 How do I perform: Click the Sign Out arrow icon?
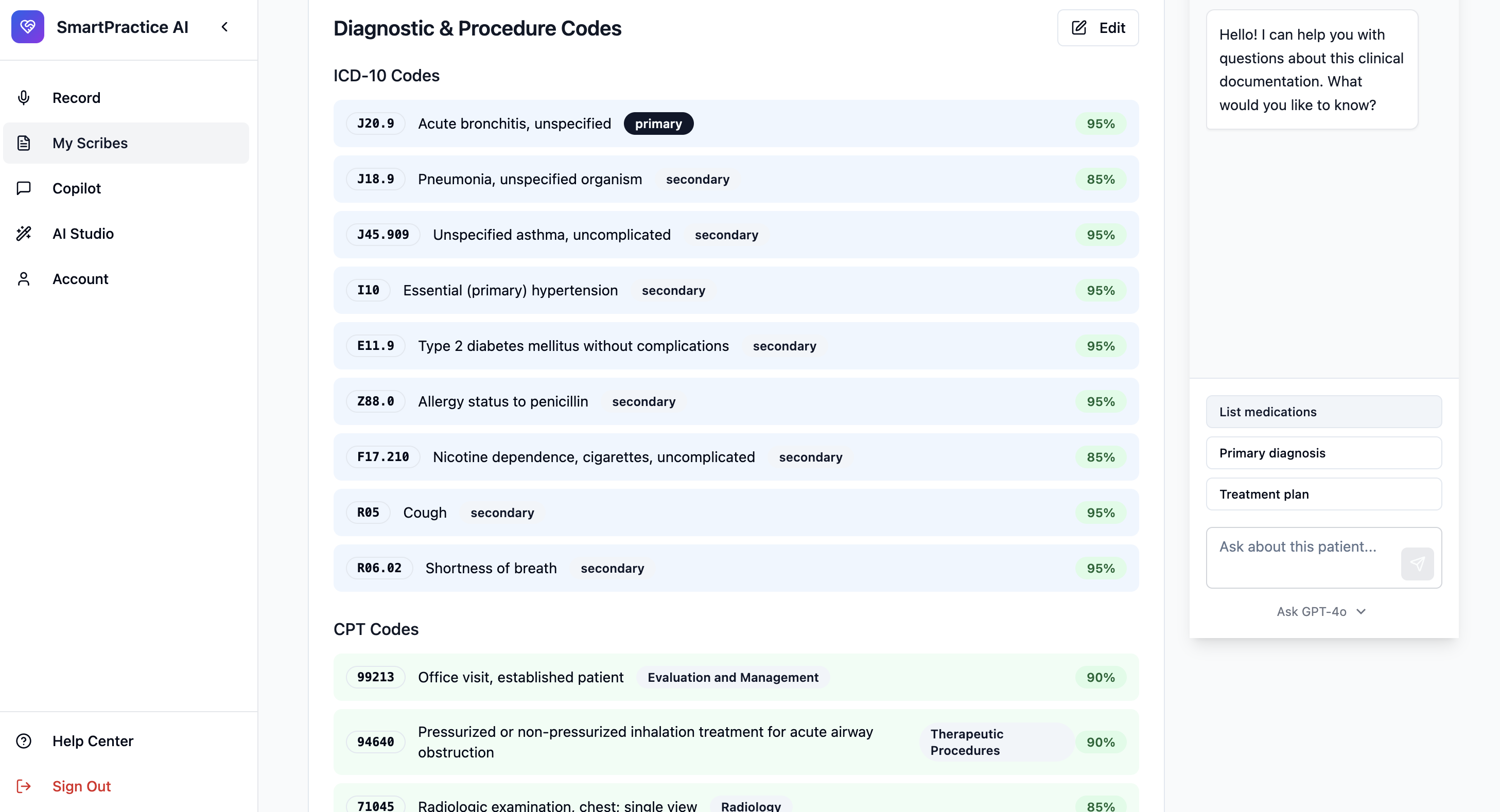pos(24,786)
